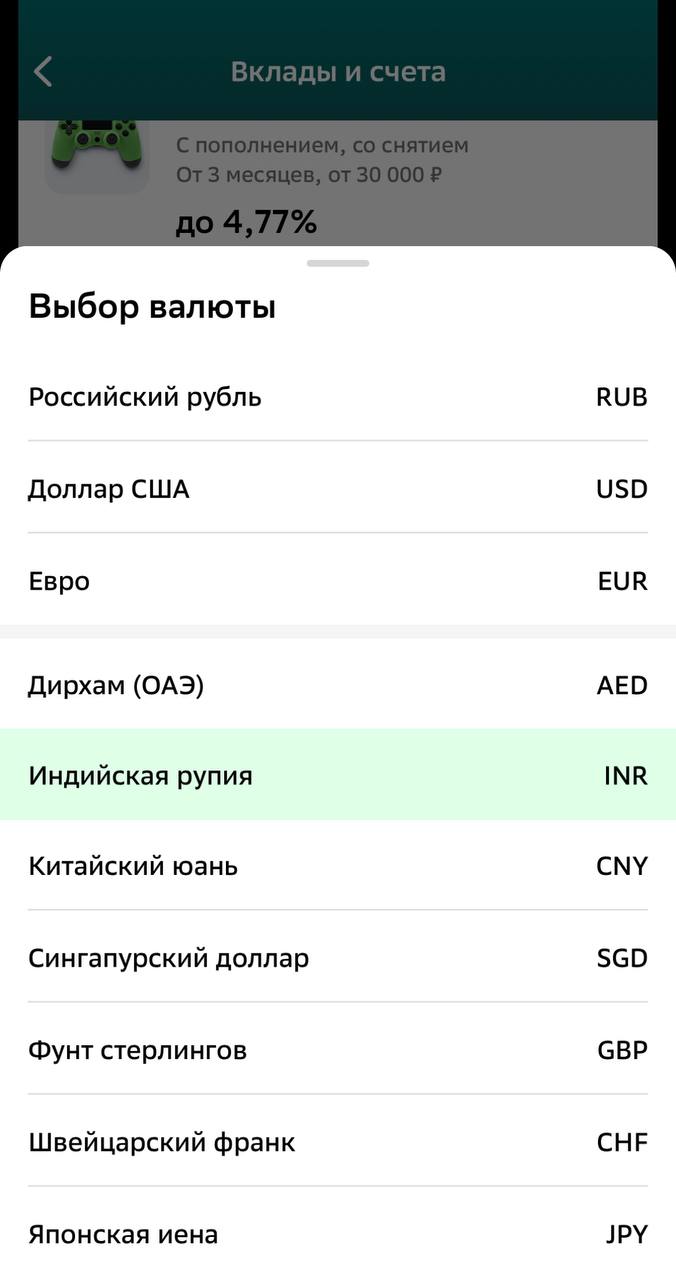The image size is (676, 1280).
Task: Tap the Выбор валюты sheet heading
Action: [x=152, y=307]
